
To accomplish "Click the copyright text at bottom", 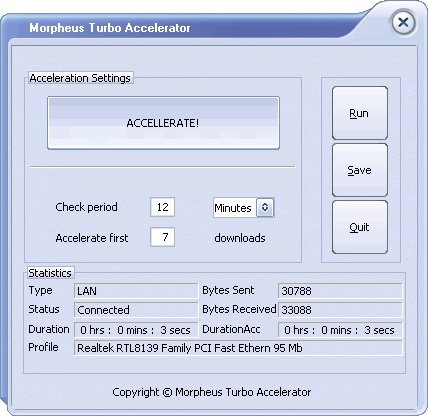I will 212,392.
